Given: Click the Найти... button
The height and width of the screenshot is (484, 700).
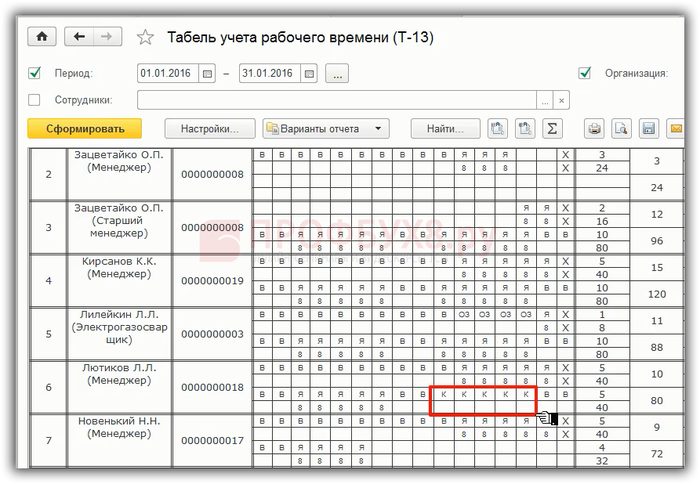Looking at the screenshot, I should (446, 129).
